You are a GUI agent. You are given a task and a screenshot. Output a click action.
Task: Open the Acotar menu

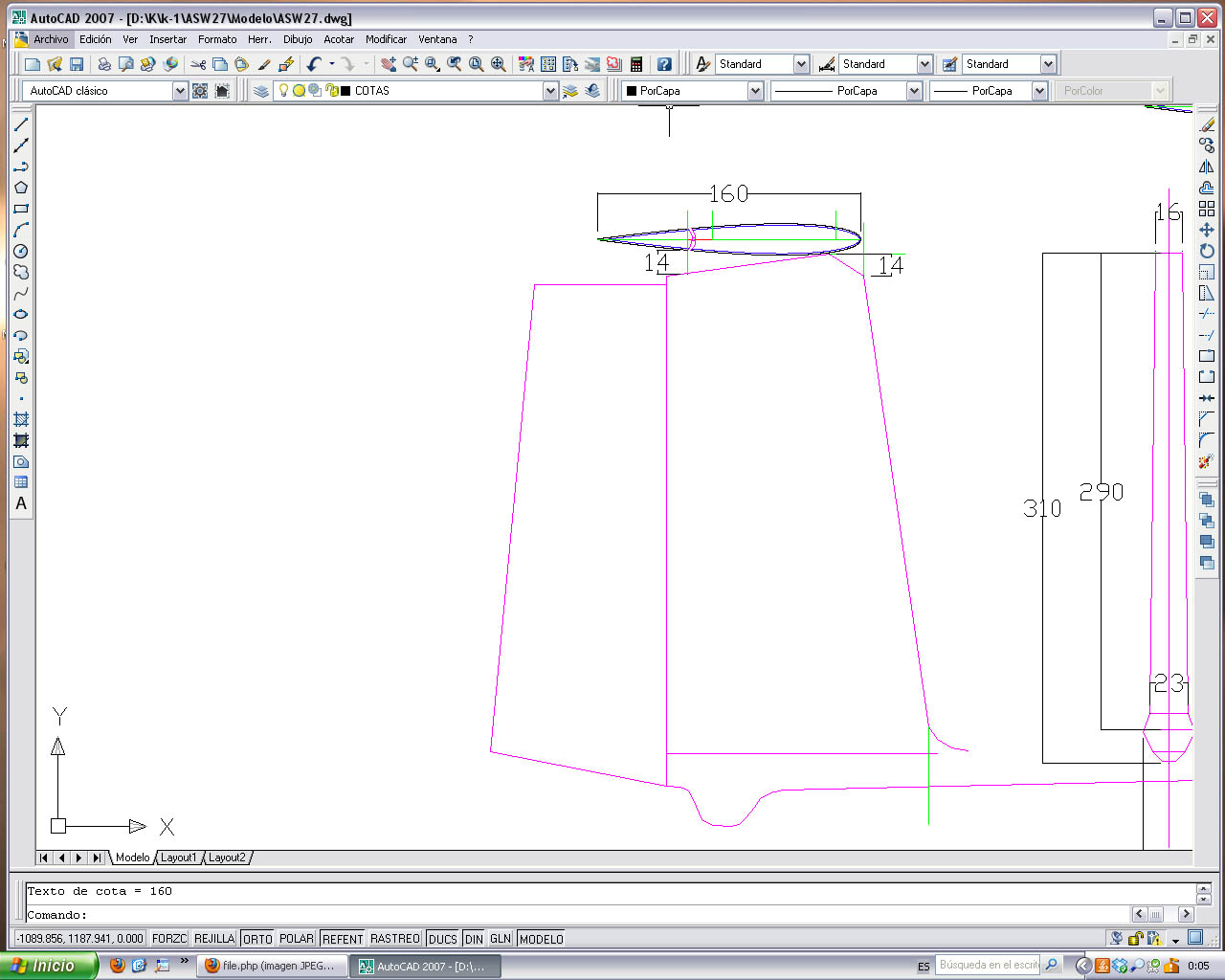tap(338, 39)
